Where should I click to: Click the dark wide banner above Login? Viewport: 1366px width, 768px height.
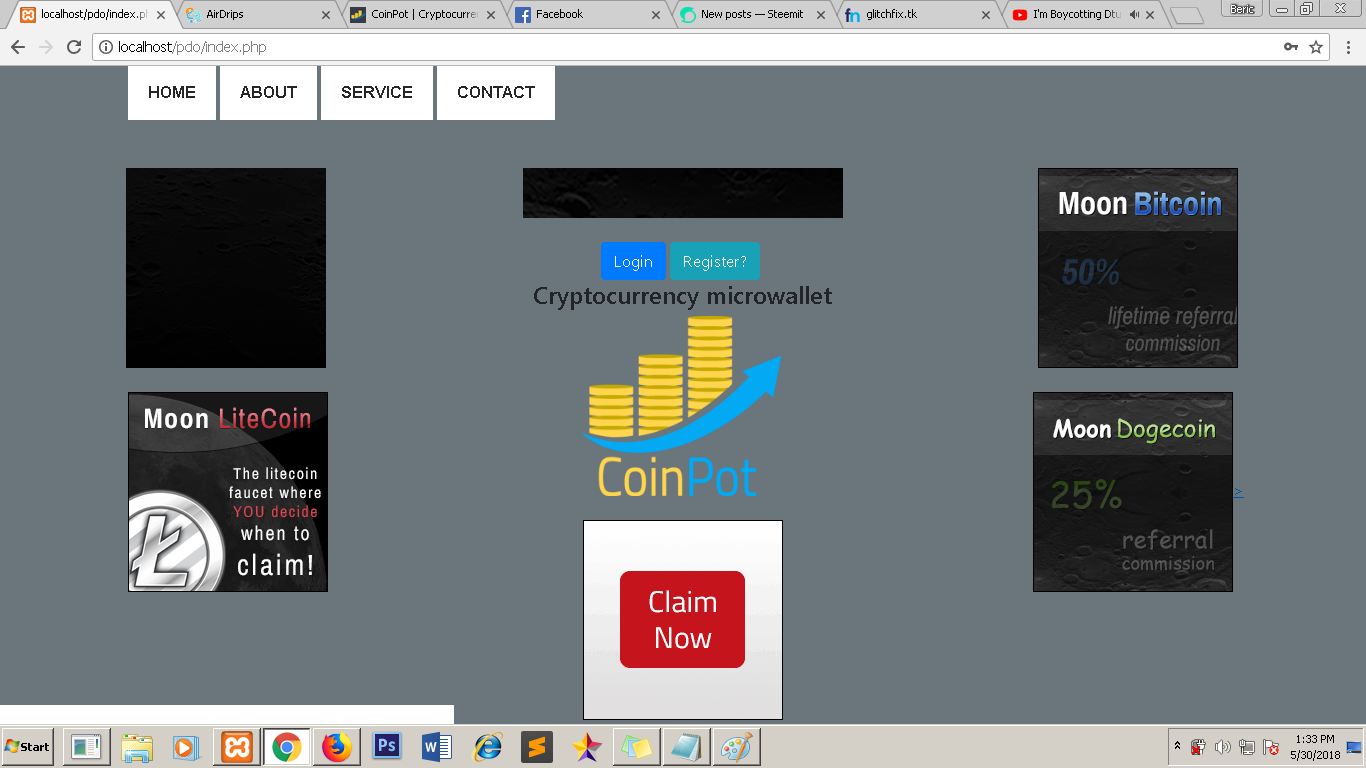pos(683,193)
